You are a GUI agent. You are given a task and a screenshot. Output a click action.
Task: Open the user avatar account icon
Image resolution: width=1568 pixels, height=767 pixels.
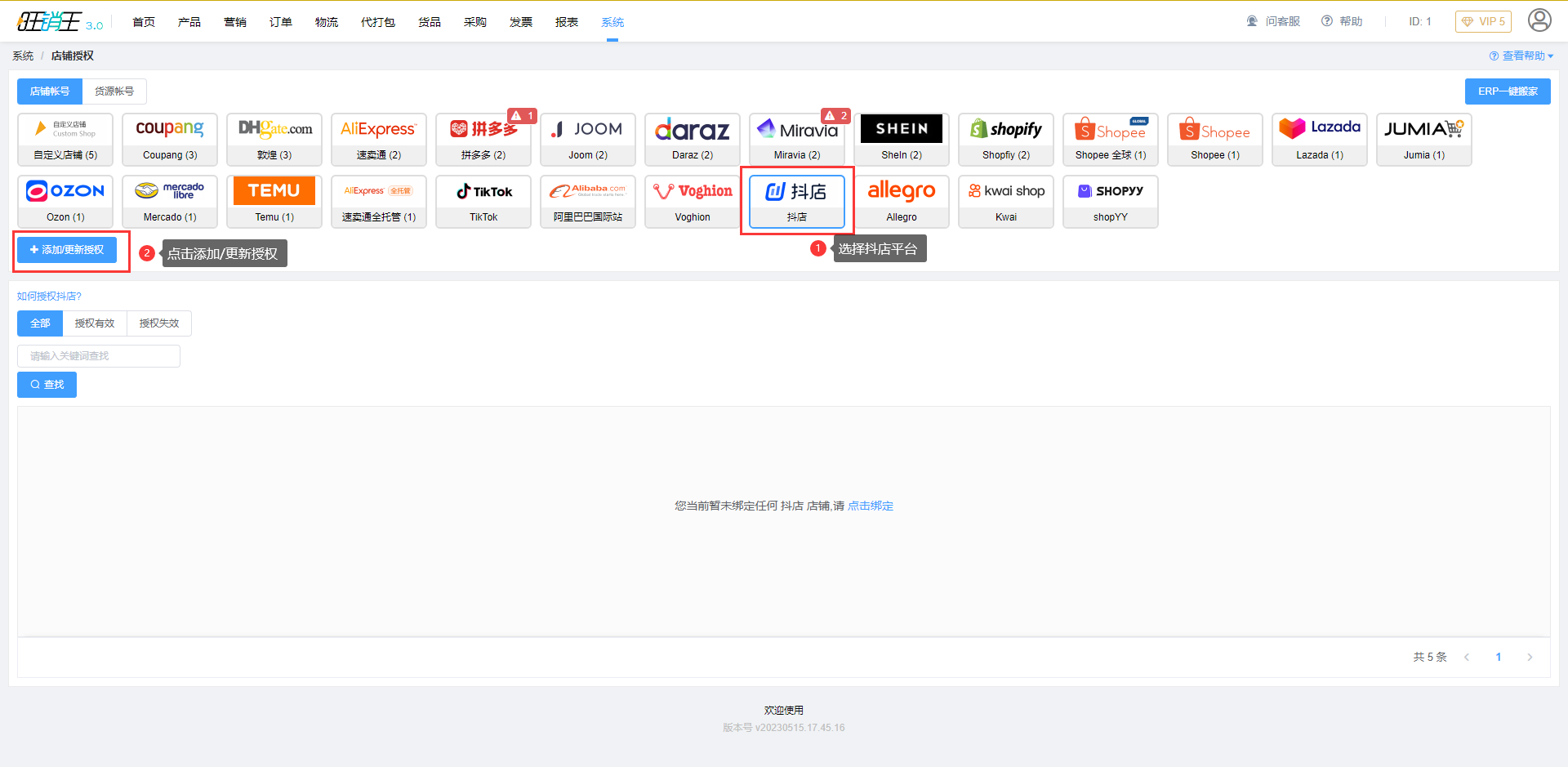pyautogui.click(x=1539, y=20)
